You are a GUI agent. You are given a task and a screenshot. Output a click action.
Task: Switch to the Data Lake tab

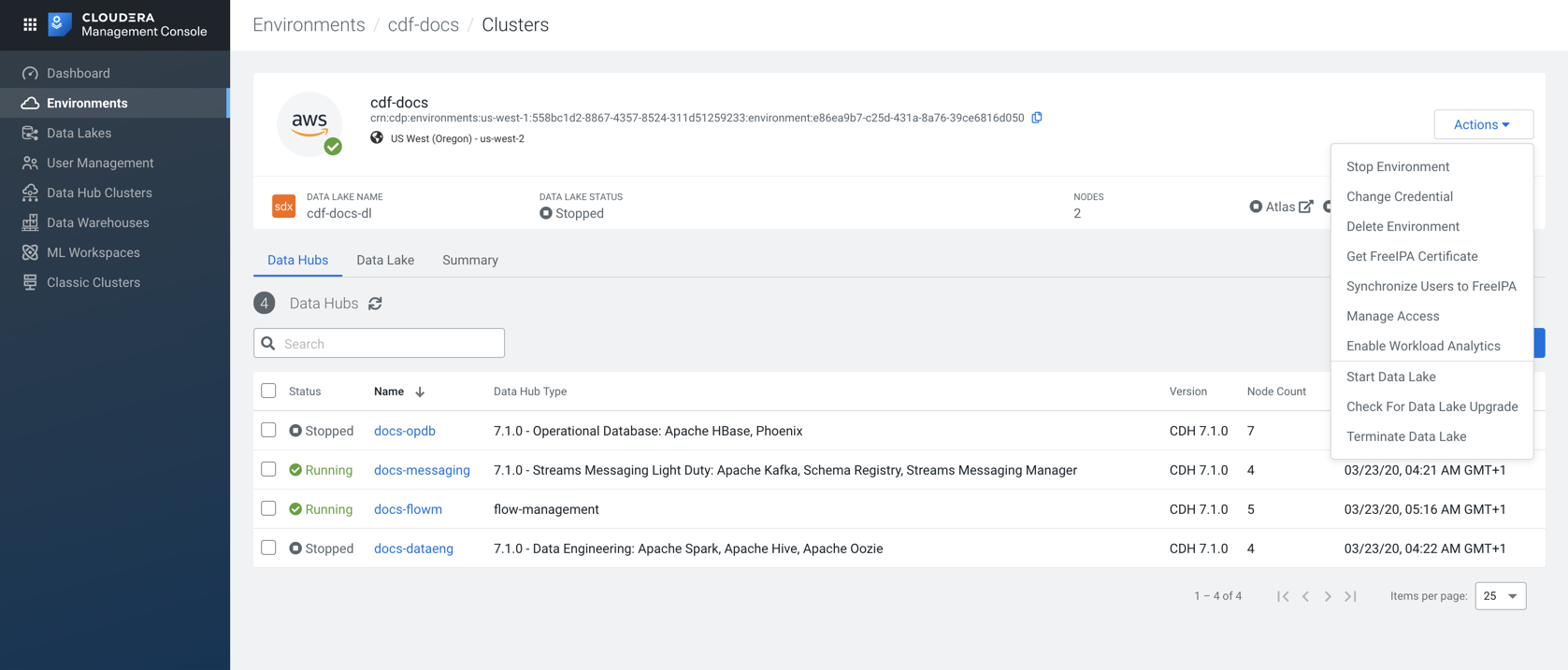[x=384, y=260]
